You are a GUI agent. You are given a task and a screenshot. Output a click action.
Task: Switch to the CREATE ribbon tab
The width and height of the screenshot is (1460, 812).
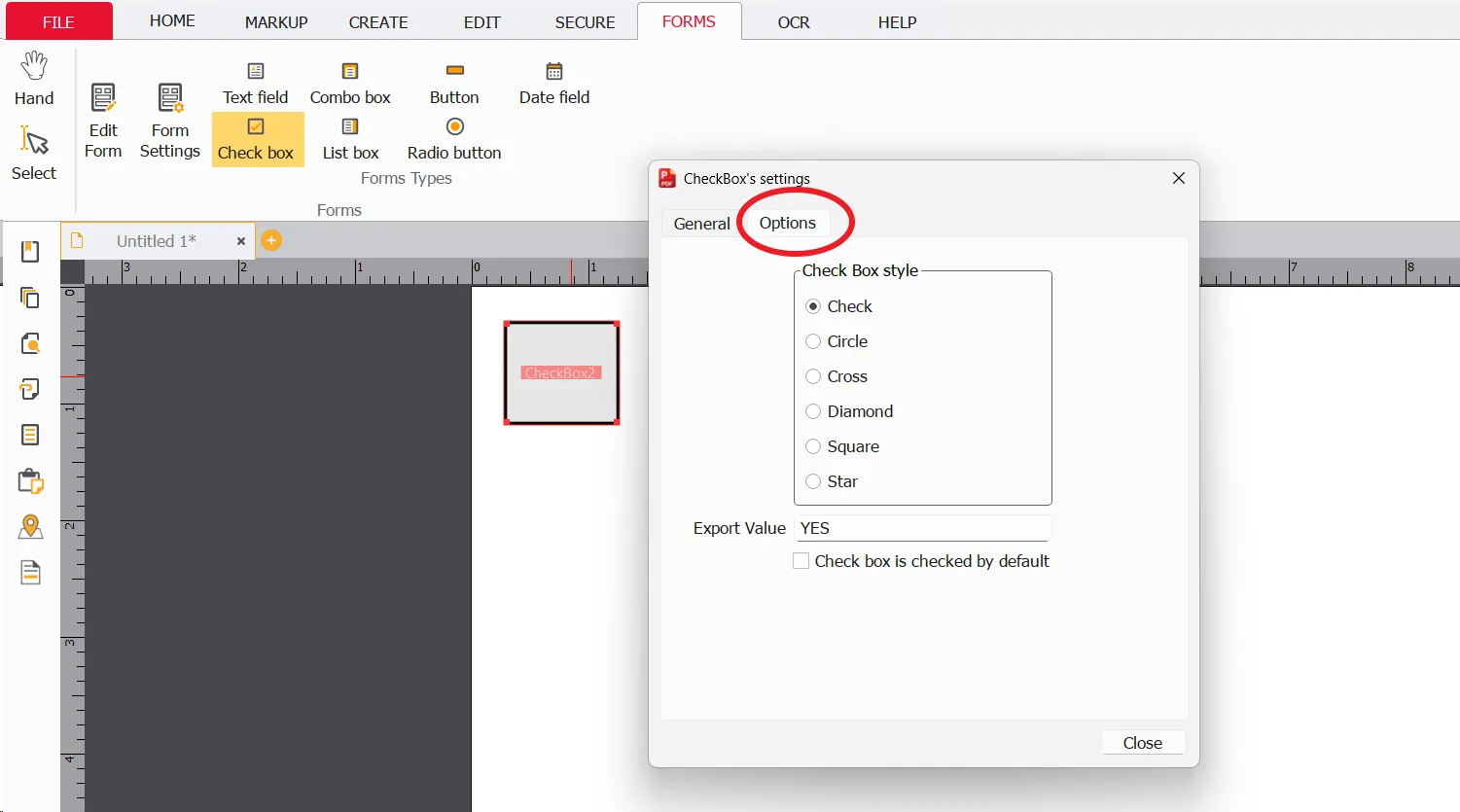[378, 22]
